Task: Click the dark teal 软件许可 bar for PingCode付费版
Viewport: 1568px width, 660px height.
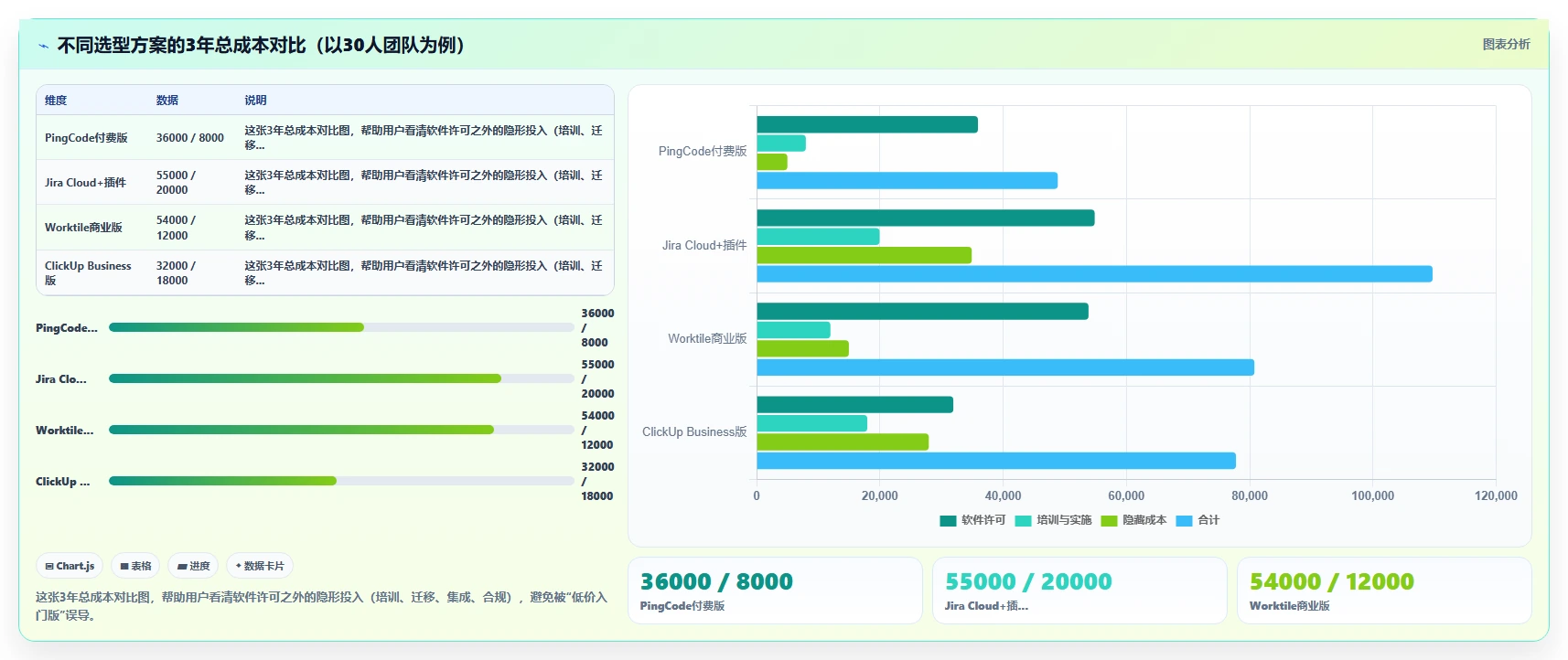Action: click(x=867, y=124)
